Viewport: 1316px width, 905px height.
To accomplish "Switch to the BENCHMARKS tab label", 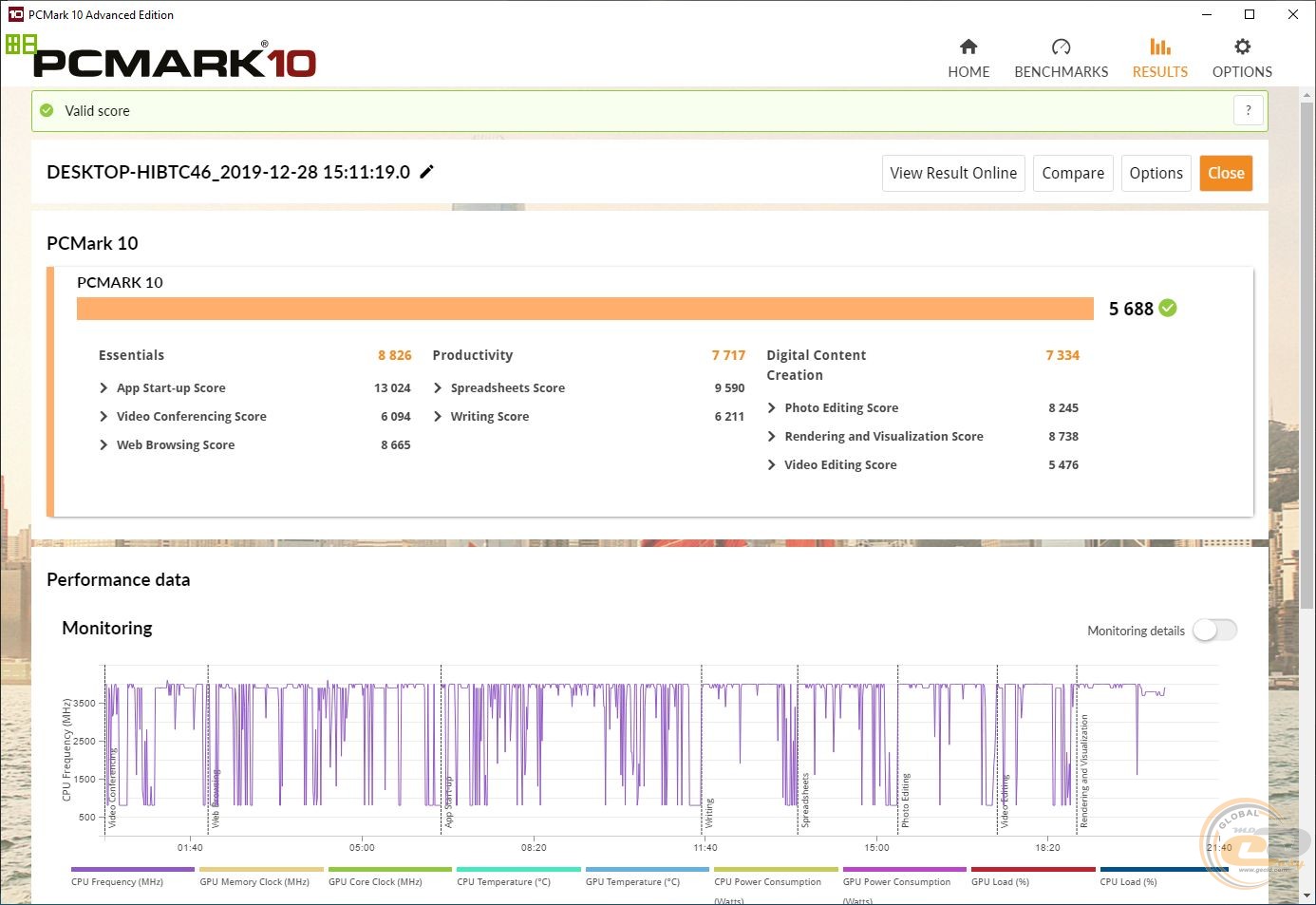I will [x=1061, y=72].
